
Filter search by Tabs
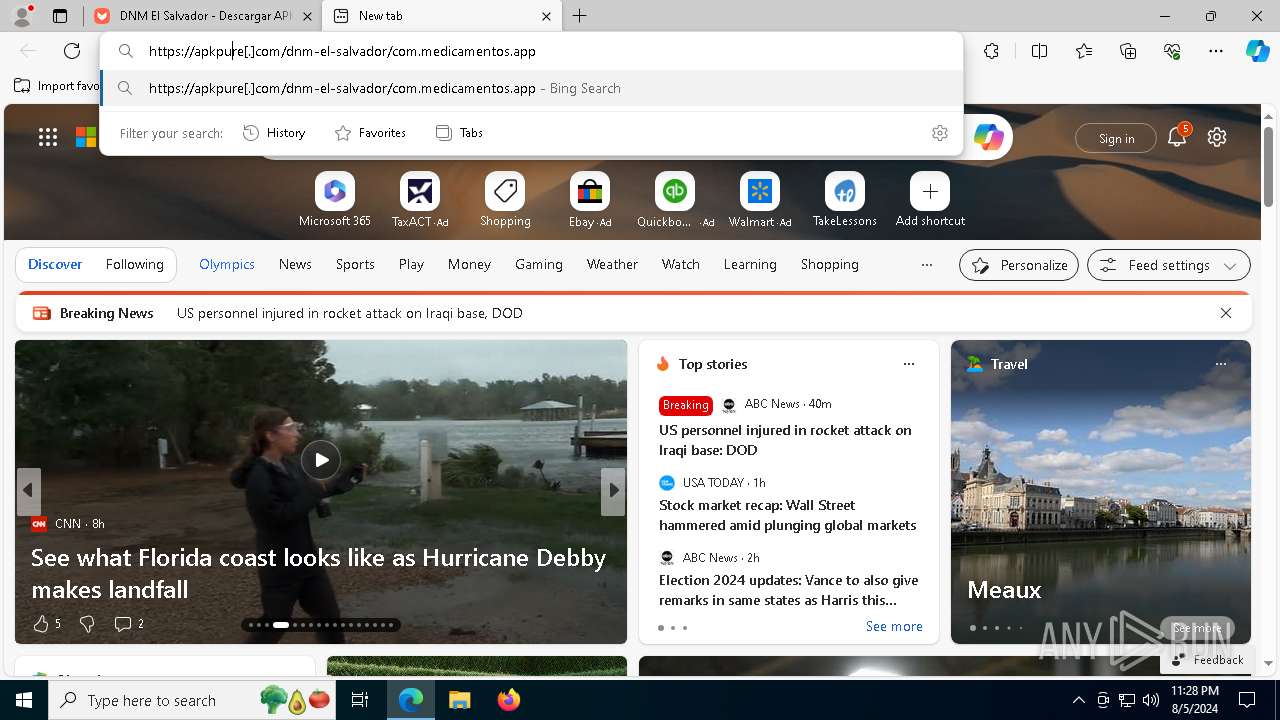click(459, 133)
